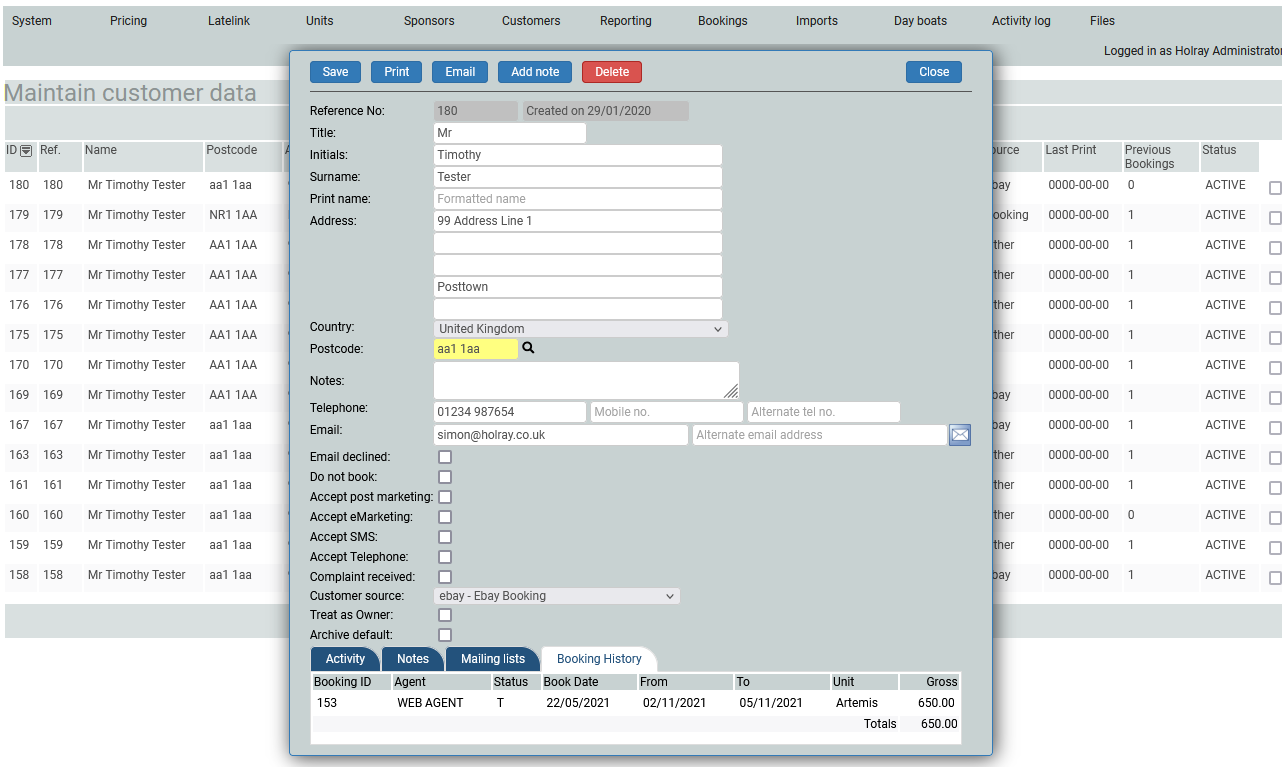The height and width of the screenshot is (767, 1282).
Task: Click the yellow Postcode field
Action: coord(475,349)
